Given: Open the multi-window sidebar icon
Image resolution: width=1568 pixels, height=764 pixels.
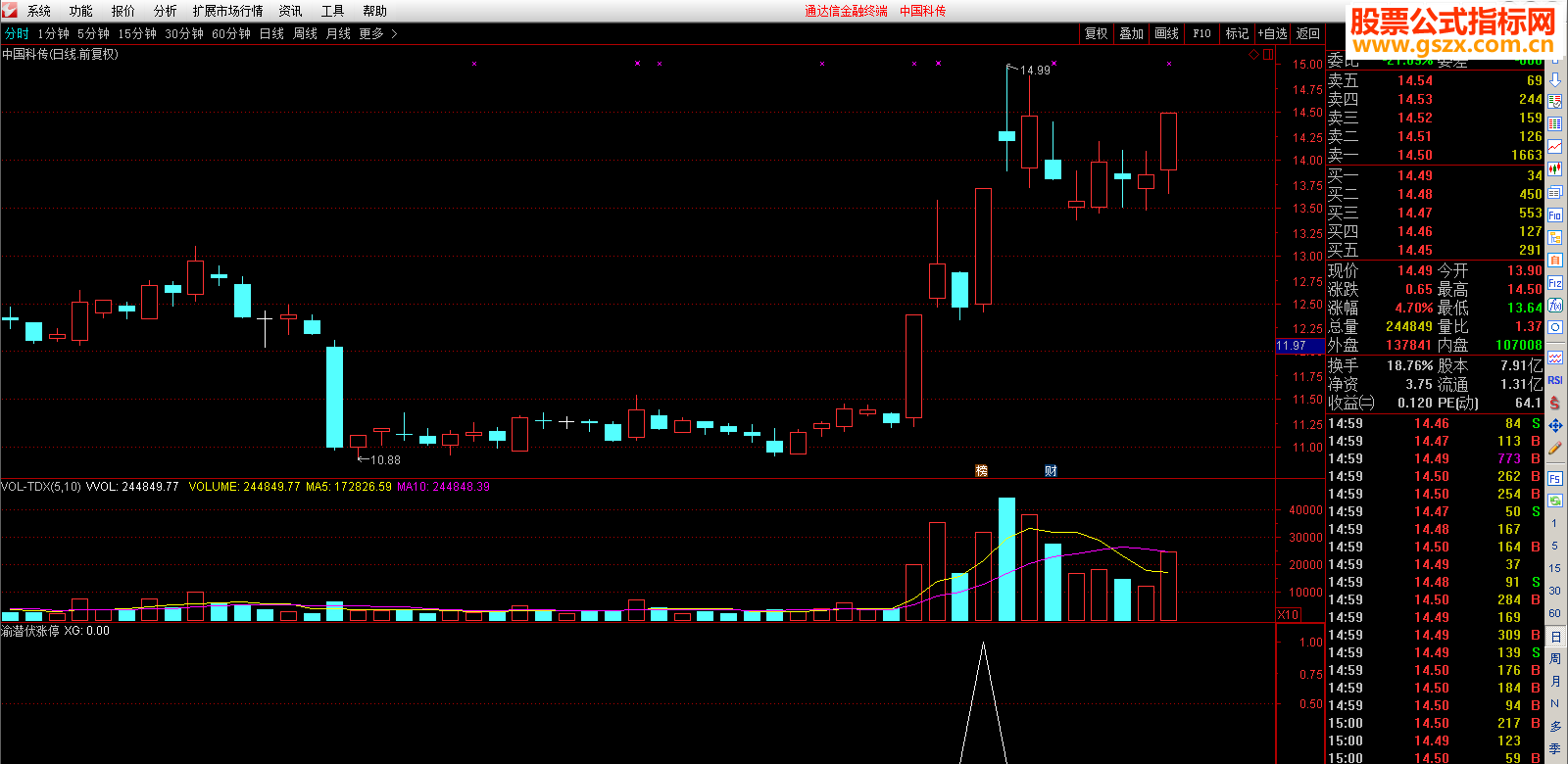Looking at the screenshot, I should (x=1555, y=192).
